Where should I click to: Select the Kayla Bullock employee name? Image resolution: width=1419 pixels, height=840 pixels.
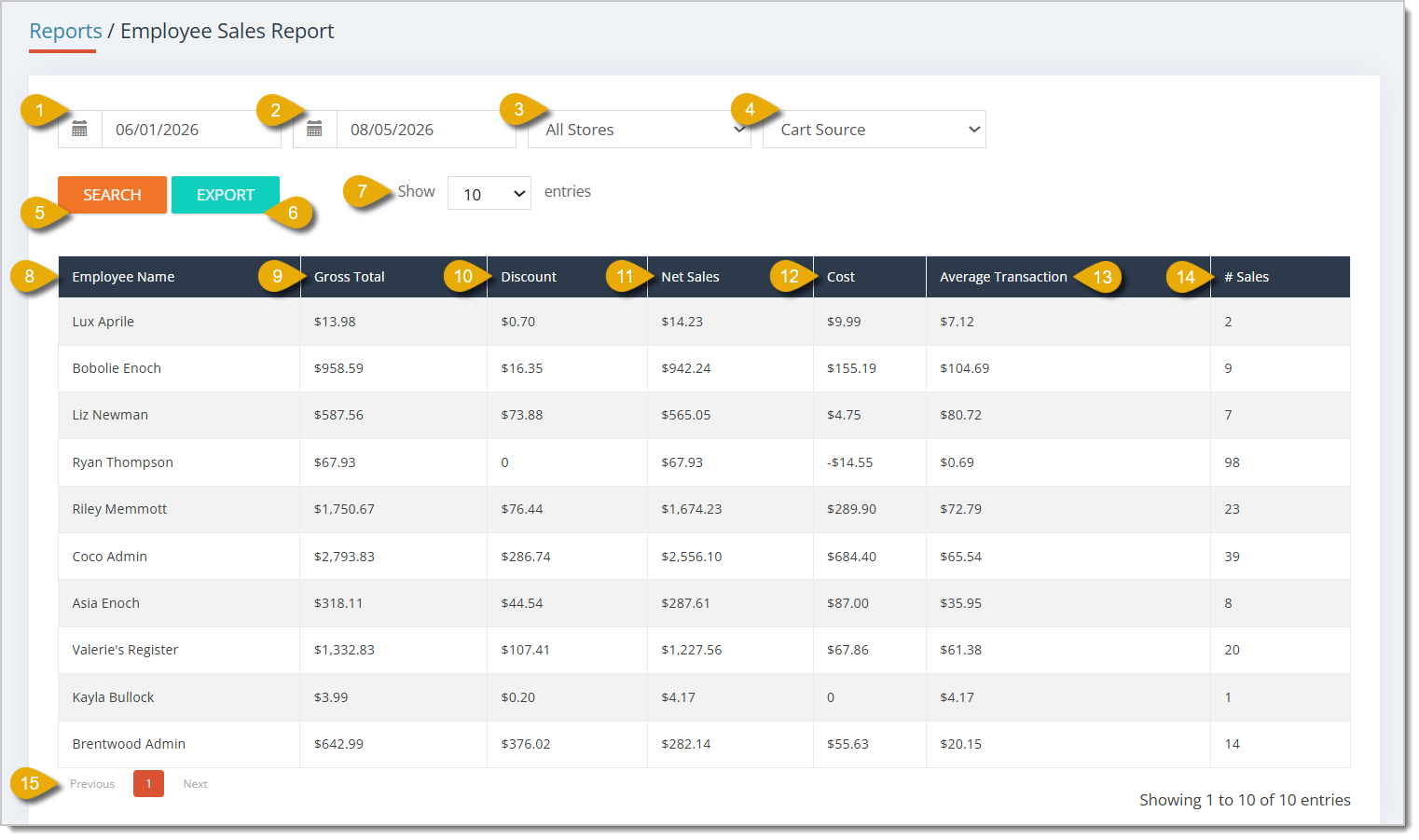[x=113, y=697]
